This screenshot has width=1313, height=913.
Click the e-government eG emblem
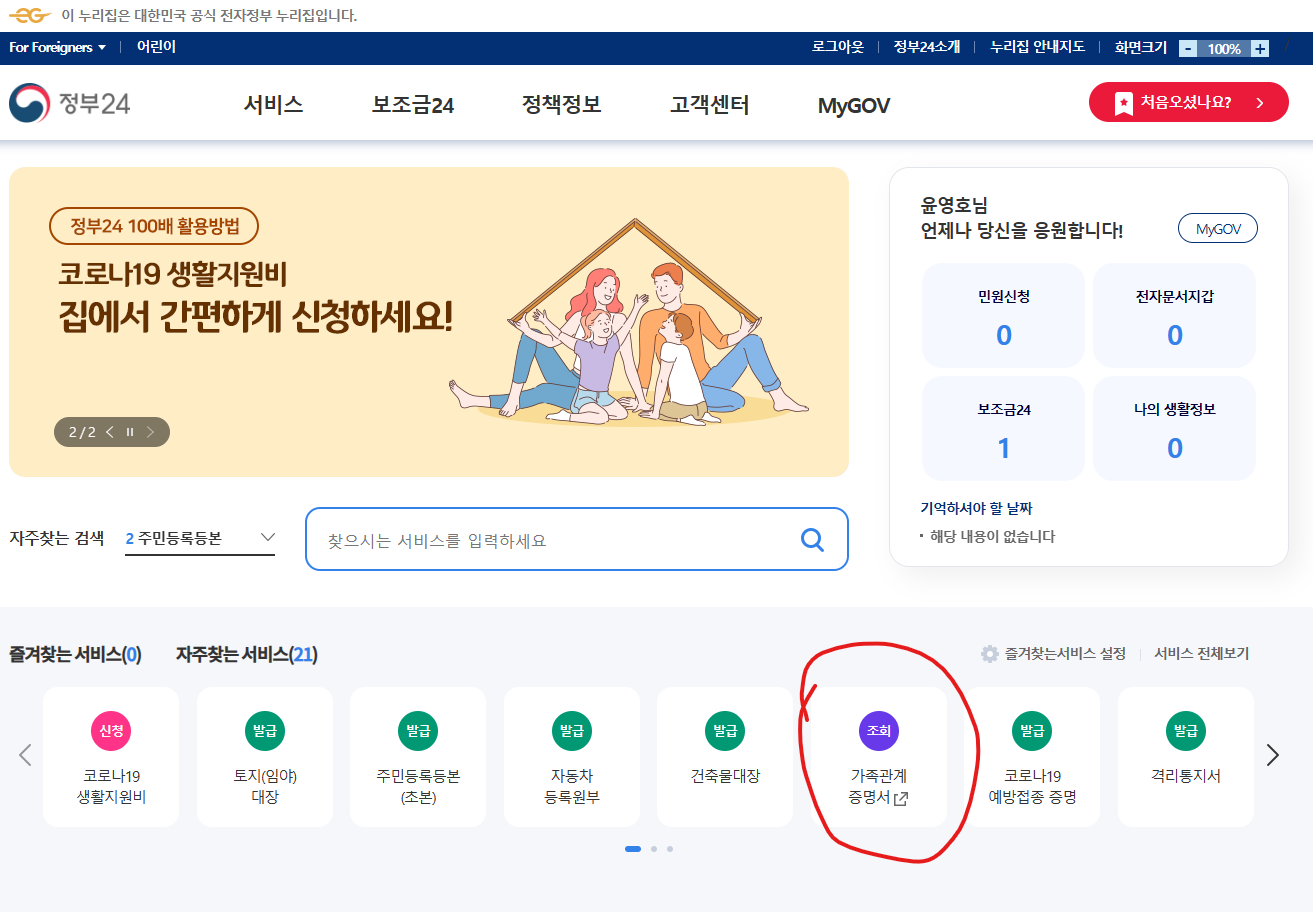30,16
